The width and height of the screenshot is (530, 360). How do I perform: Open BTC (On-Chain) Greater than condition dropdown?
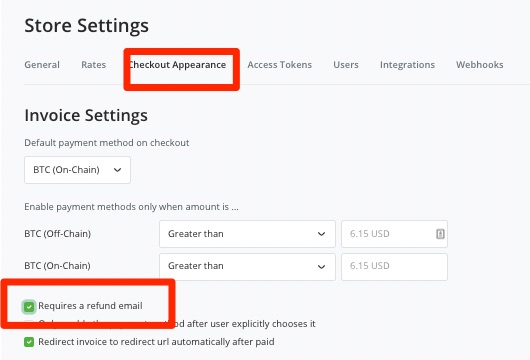(x=247, y=266)
